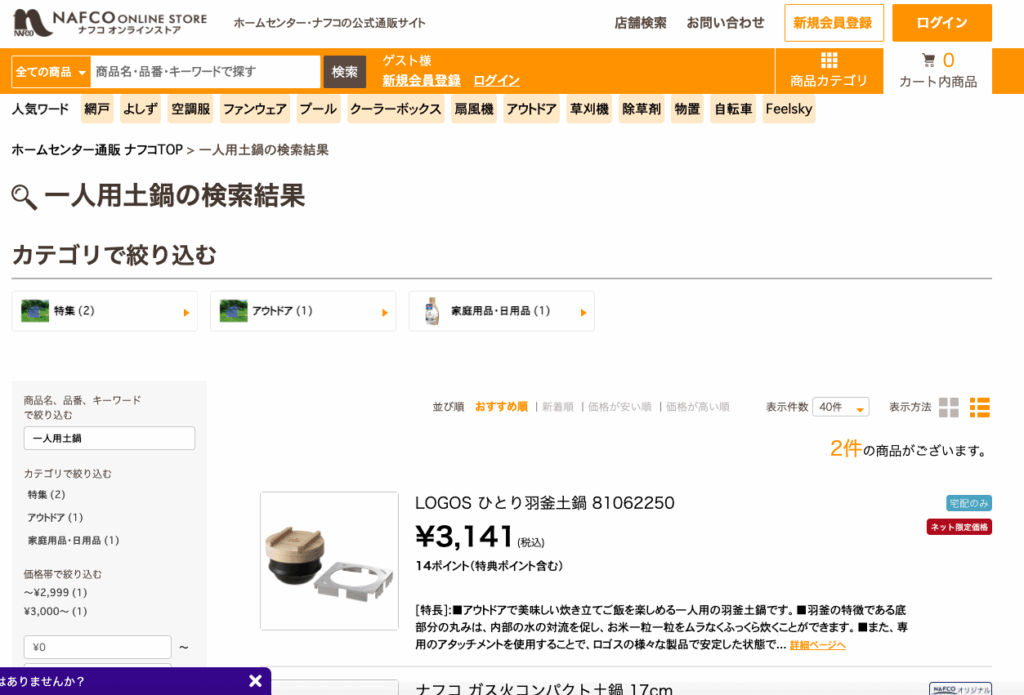
Task: Select popular keyword Feelsky
Action: tap(789, 109)
